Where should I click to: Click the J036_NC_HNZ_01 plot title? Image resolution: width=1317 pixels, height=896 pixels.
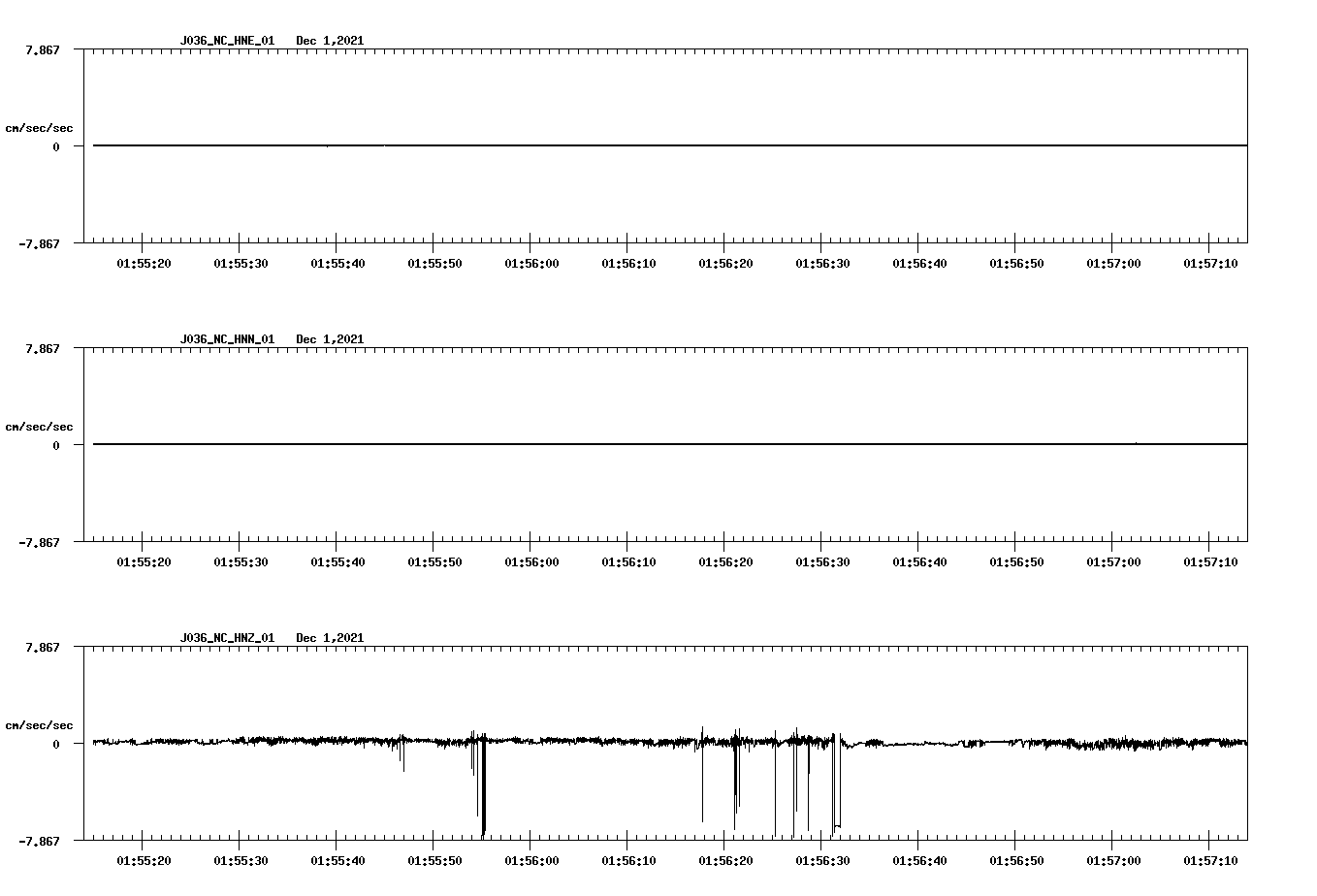click(227, 638)
